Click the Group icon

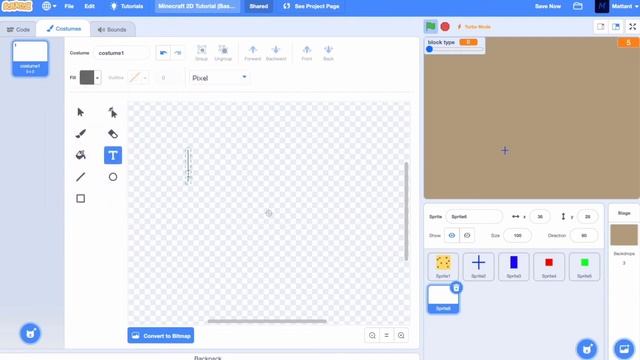pos(201,53)
